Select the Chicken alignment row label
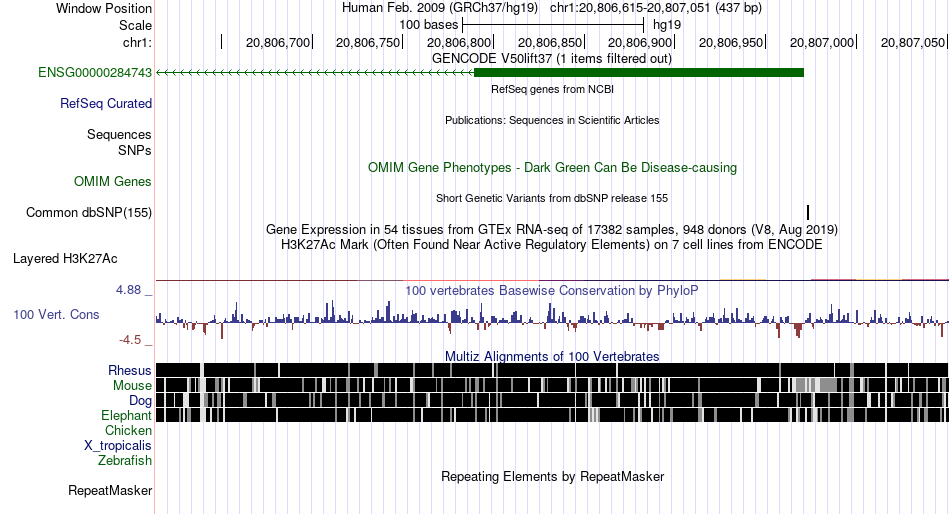Screen dimensions: 950x514 tap(128, 430)
